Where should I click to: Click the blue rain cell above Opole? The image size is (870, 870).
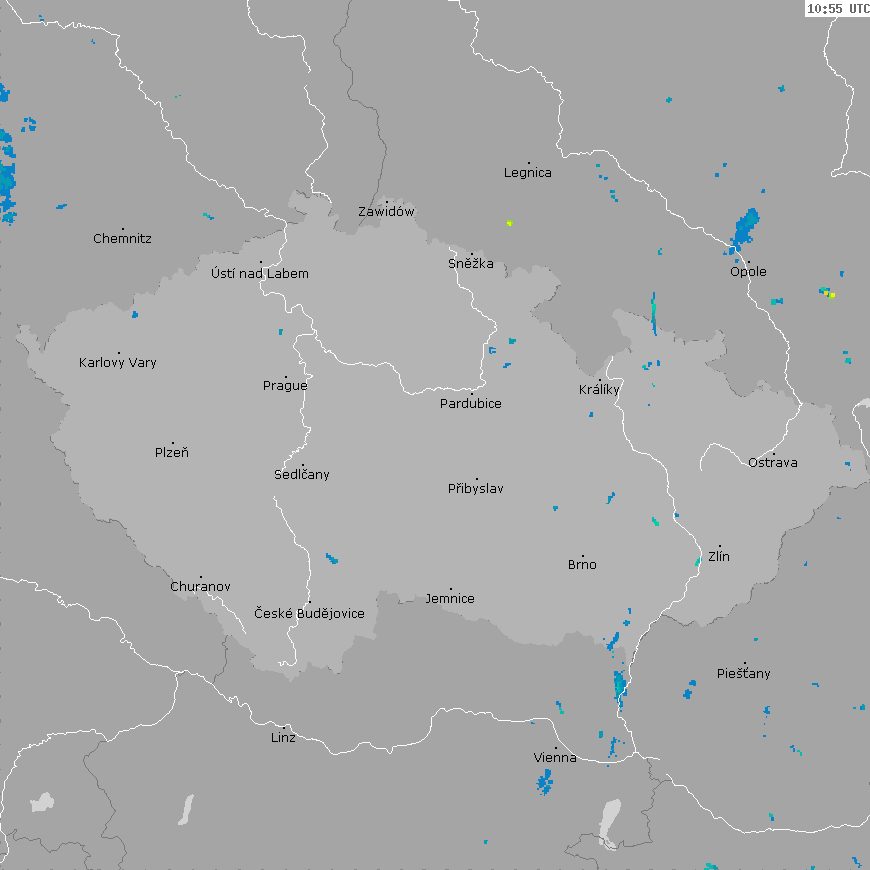(x=745, y=228)
